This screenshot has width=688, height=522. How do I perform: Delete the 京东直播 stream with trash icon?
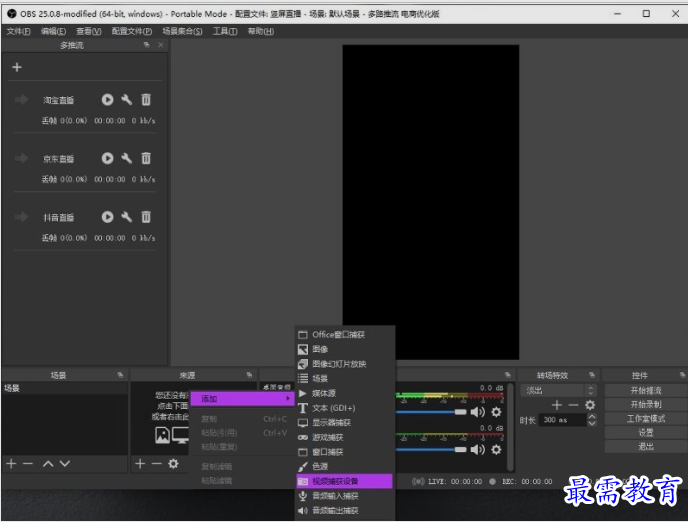(146, 158)
